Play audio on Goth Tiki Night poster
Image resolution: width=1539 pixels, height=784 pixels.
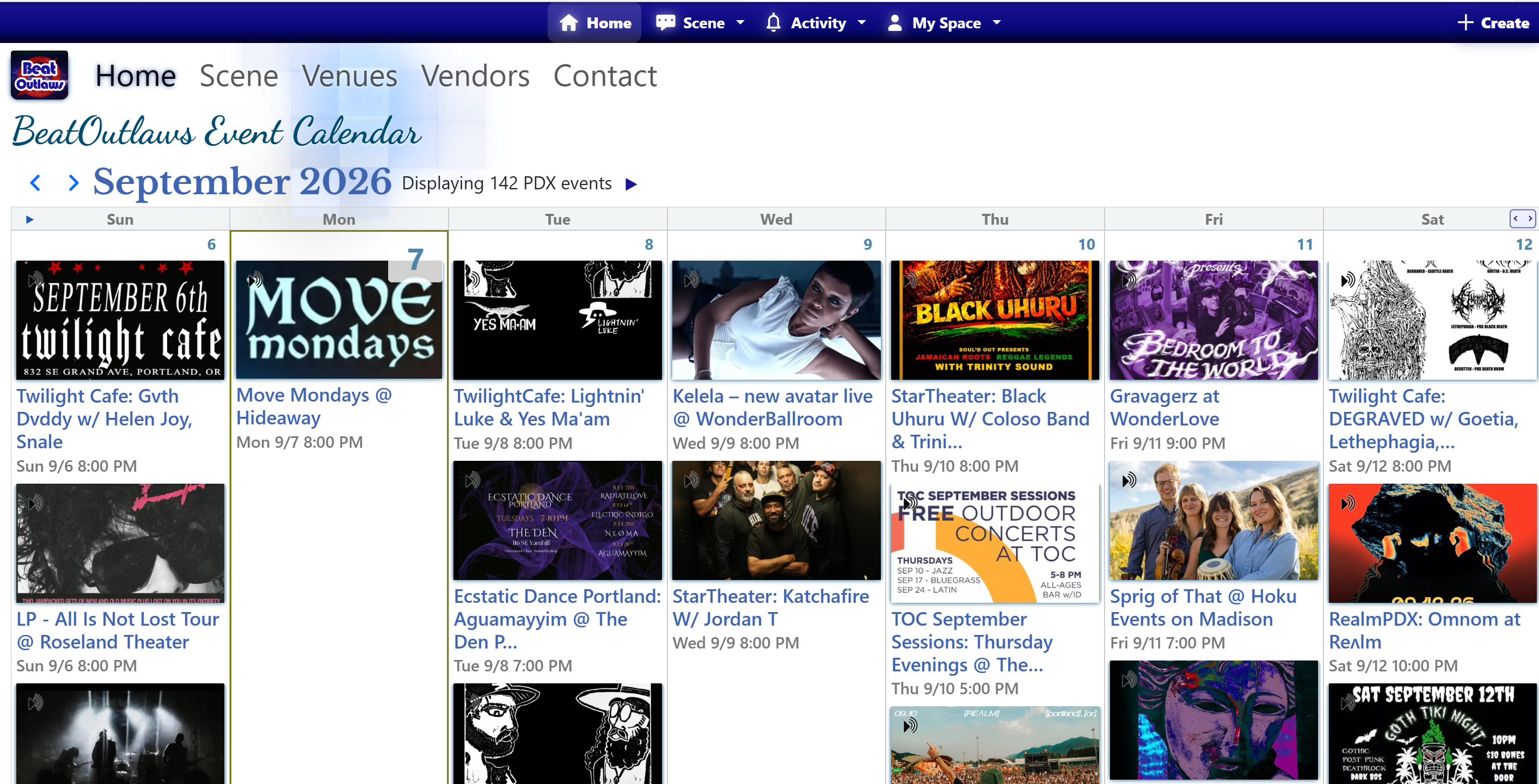[x=1348, y=703]
